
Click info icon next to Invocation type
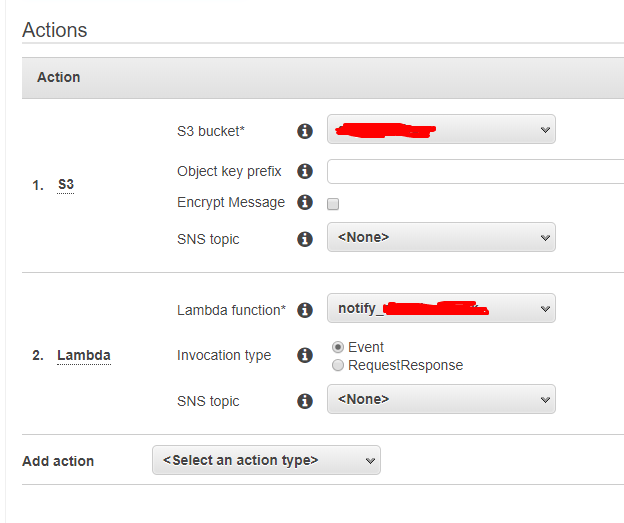click(305, 355)
